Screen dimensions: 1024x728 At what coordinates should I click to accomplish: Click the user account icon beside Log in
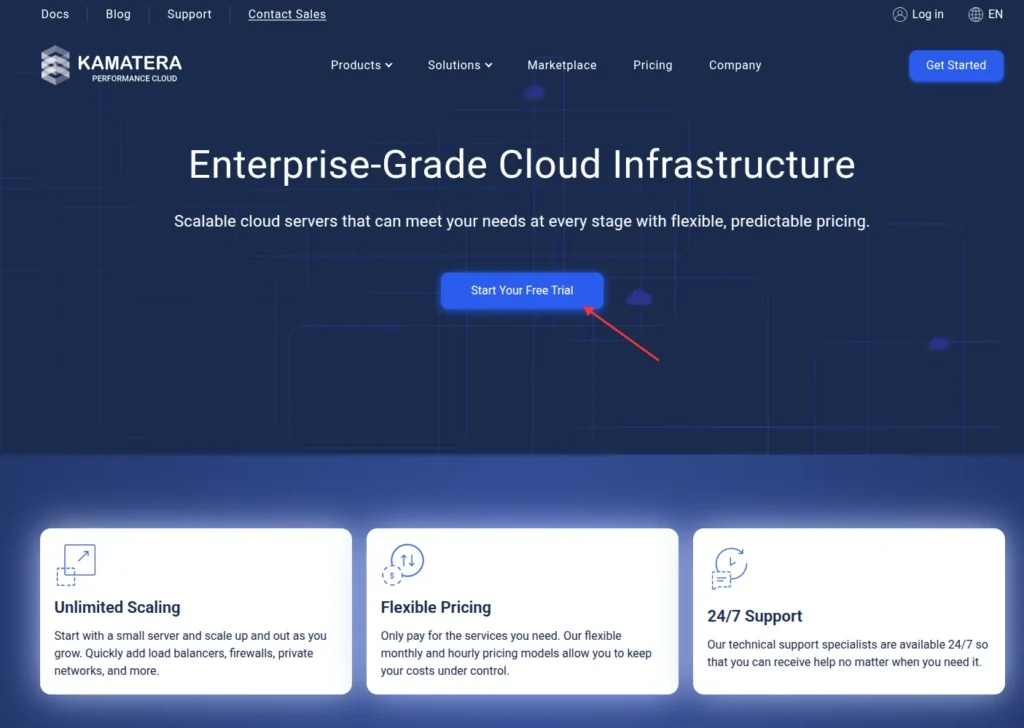pyautogui.click(x=900, y=14)
